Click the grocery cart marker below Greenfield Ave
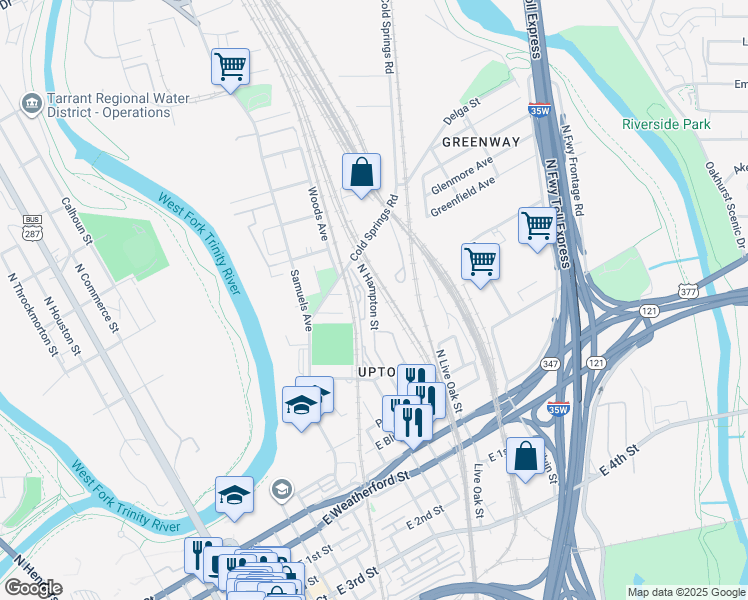 pos(480,264)
